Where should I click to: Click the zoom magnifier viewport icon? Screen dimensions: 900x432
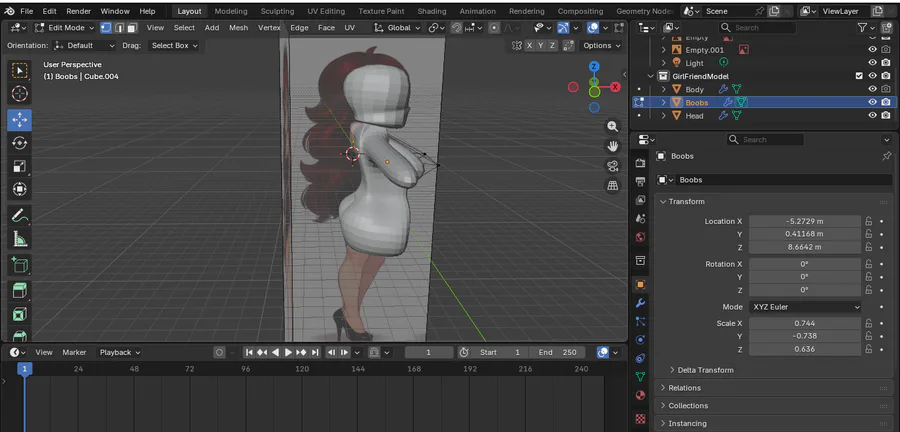point(613,127)
